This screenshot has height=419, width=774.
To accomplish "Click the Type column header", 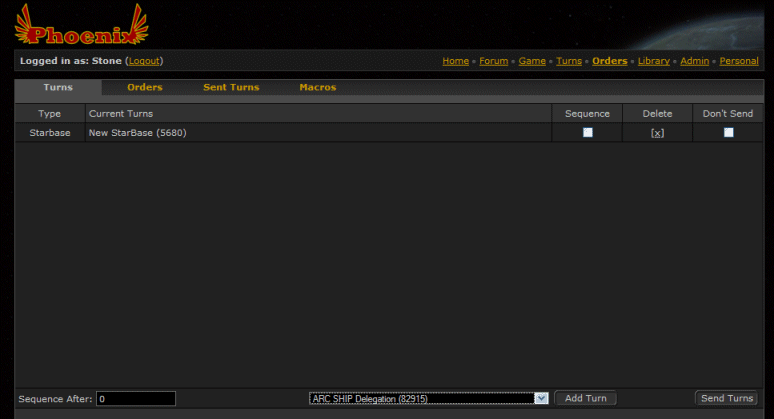I will (50, 114).
